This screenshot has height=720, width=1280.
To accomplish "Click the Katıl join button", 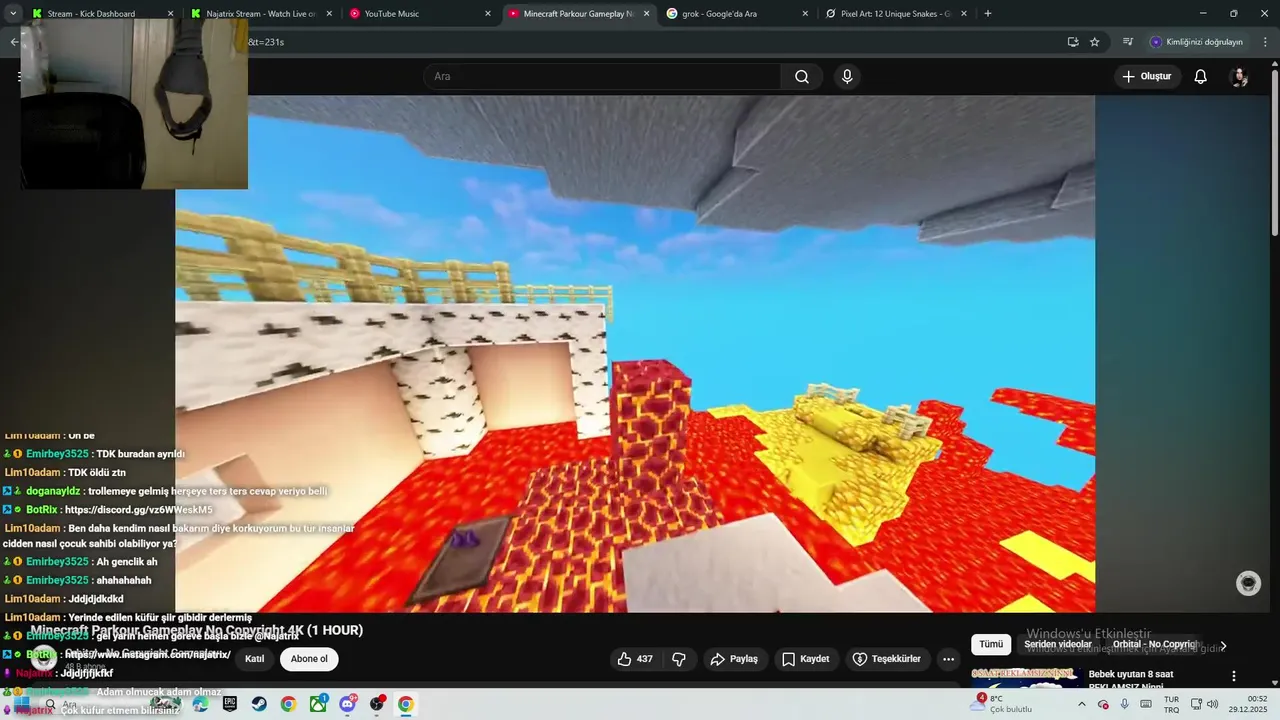I will point(255,659).
